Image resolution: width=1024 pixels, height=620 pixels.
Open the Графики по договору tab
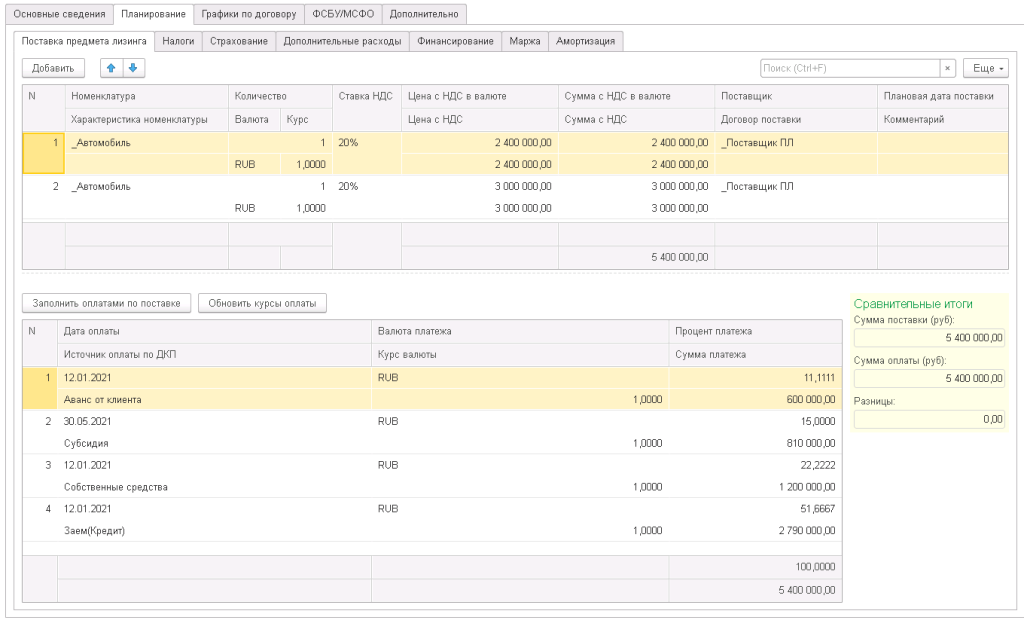[248, 14]
